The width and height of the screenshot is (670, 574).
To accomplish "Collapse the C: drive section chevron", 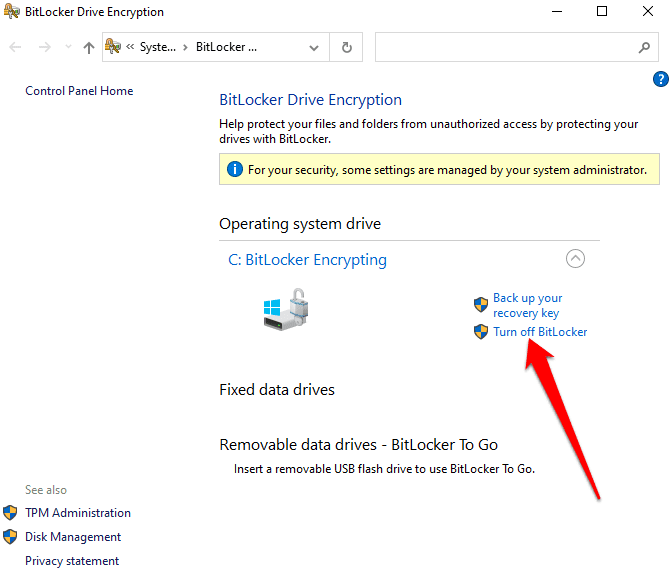I will click(x=575, y=259).
